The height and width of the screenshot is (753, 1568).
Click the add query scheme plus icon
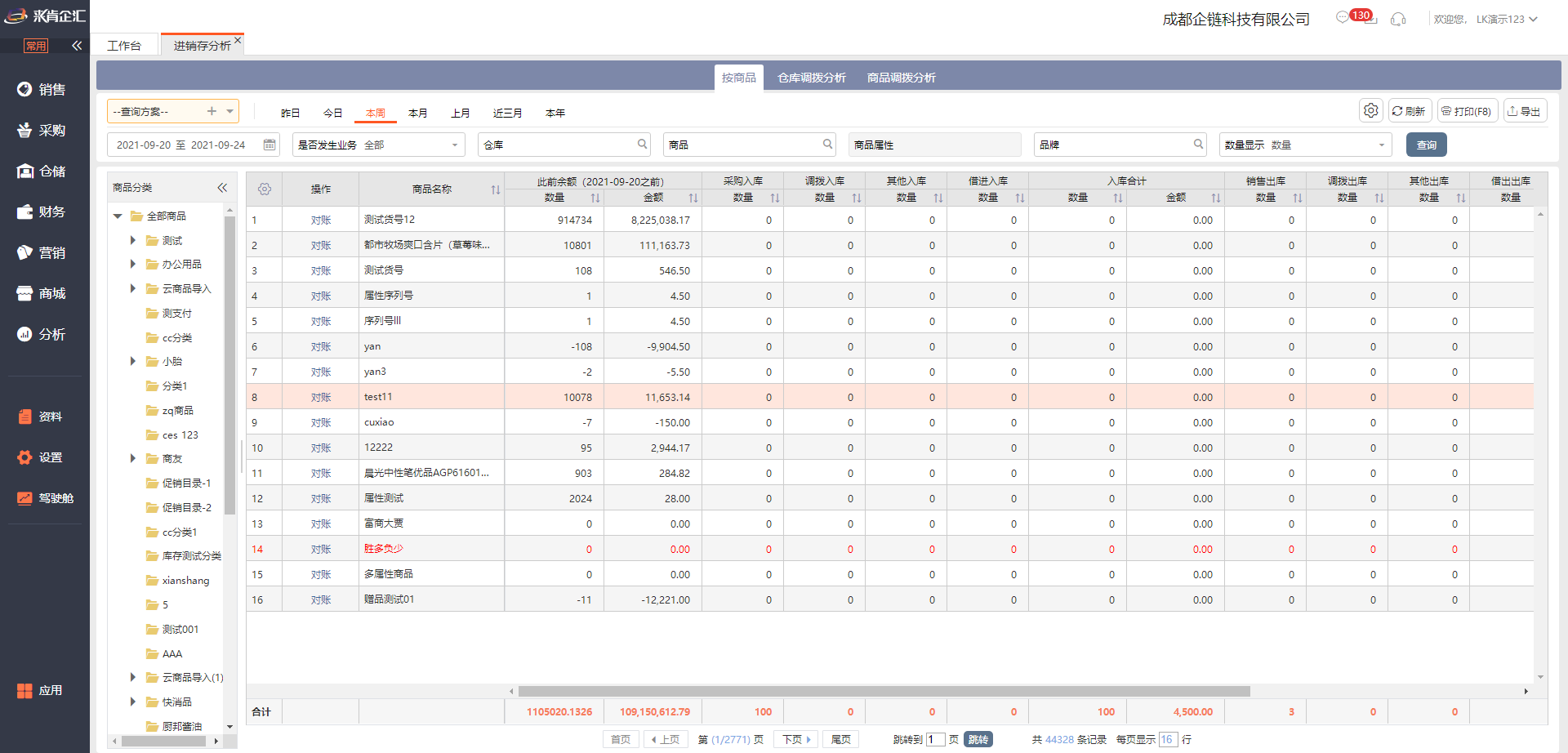point(212,111)
